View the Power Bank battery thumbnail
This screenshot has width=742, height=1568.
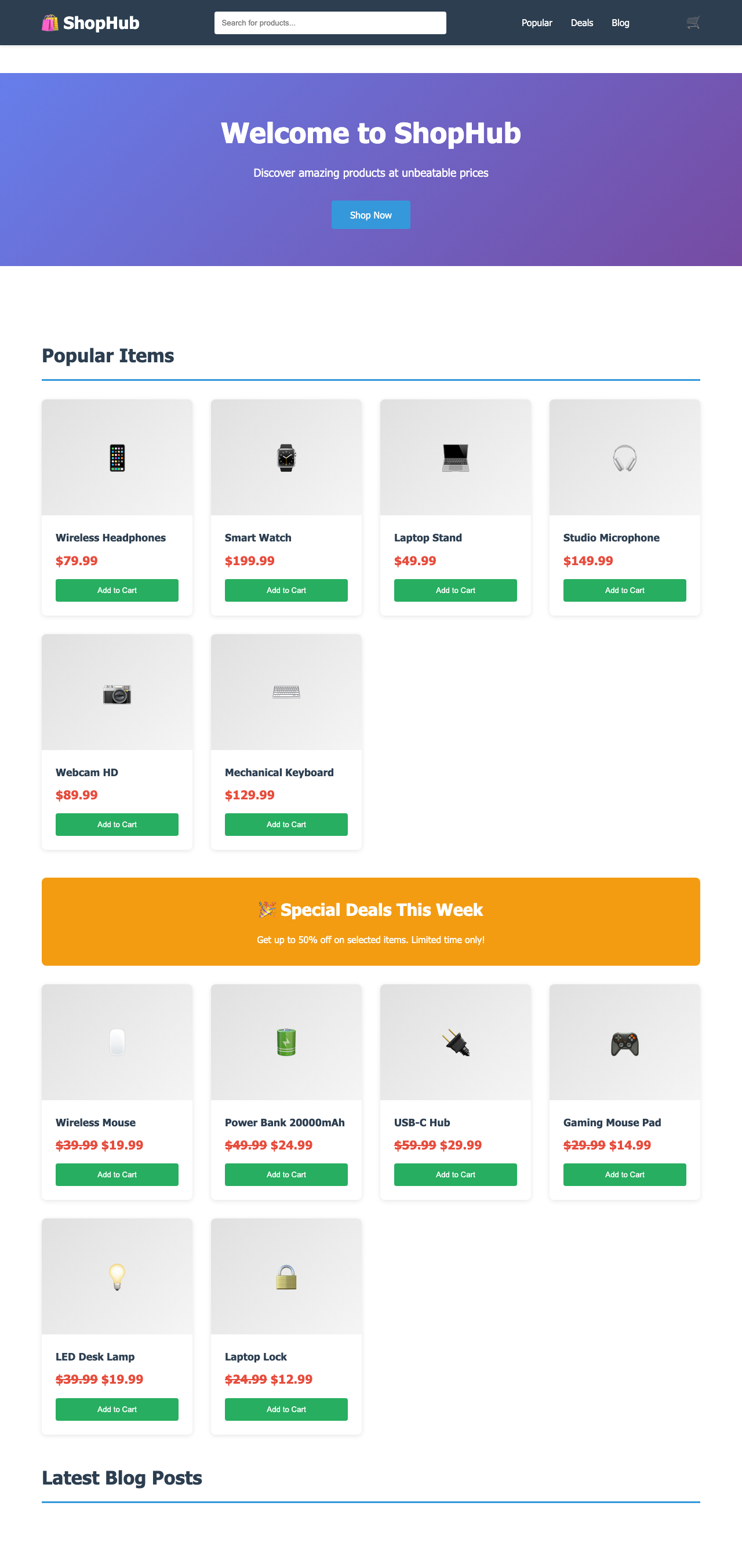pos(286,1042)
